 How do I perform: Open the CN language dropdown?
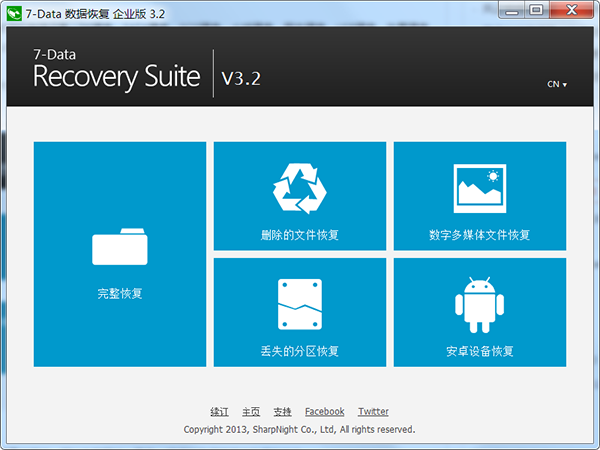[x=557, y=84]
